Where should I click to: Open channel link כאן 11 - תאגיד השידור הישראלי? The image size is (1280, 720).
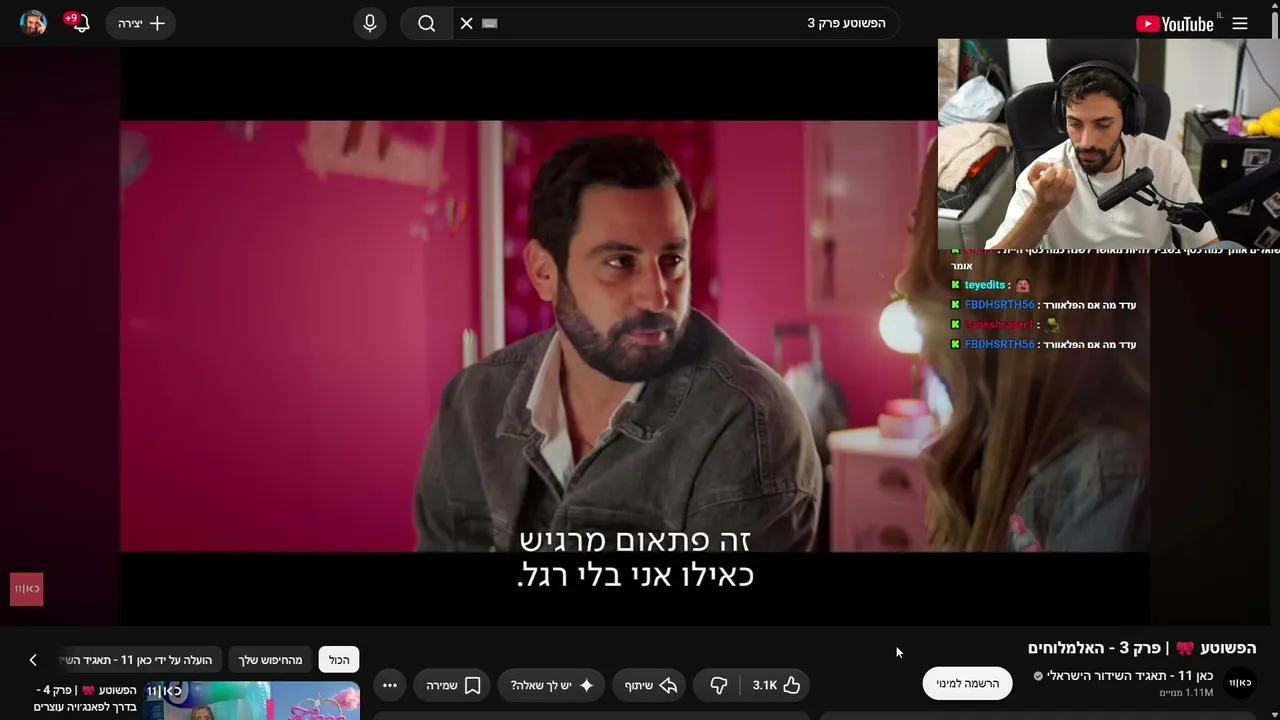[x=1130, y=676]
